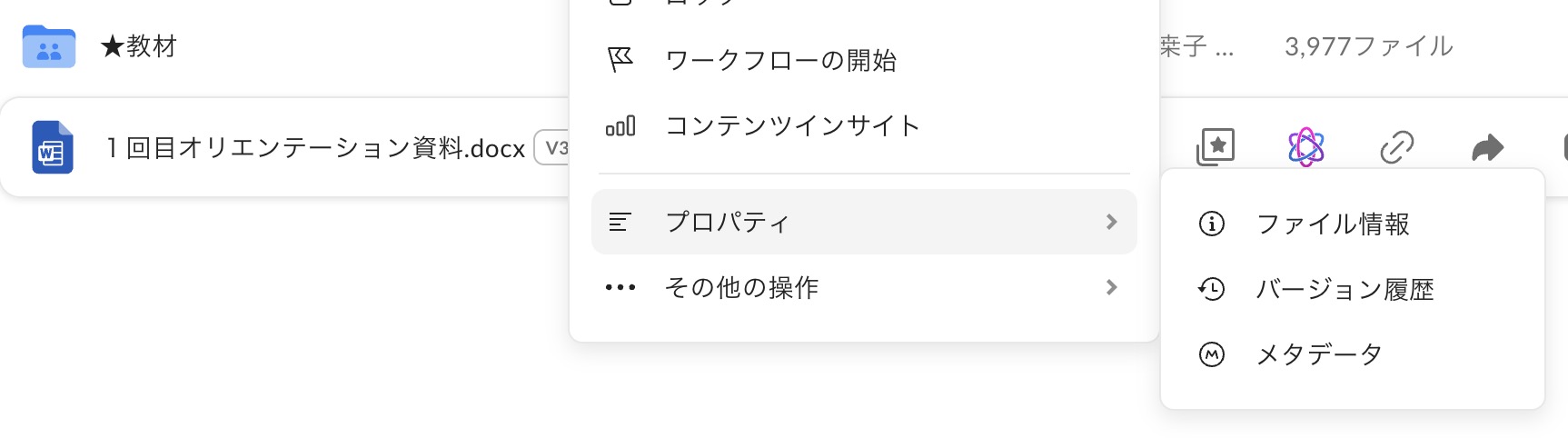Click the three dots その他の操作 icon
This screenshot has height=438, width=1568.
620,287
